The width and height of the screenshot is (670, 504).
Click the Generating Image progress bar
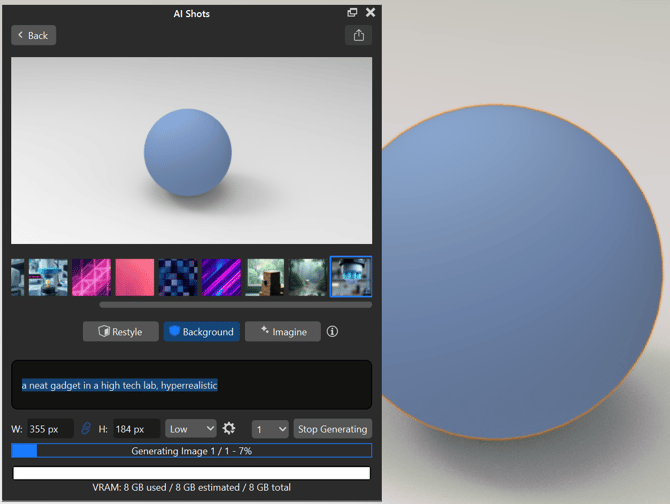click(191, 451)
